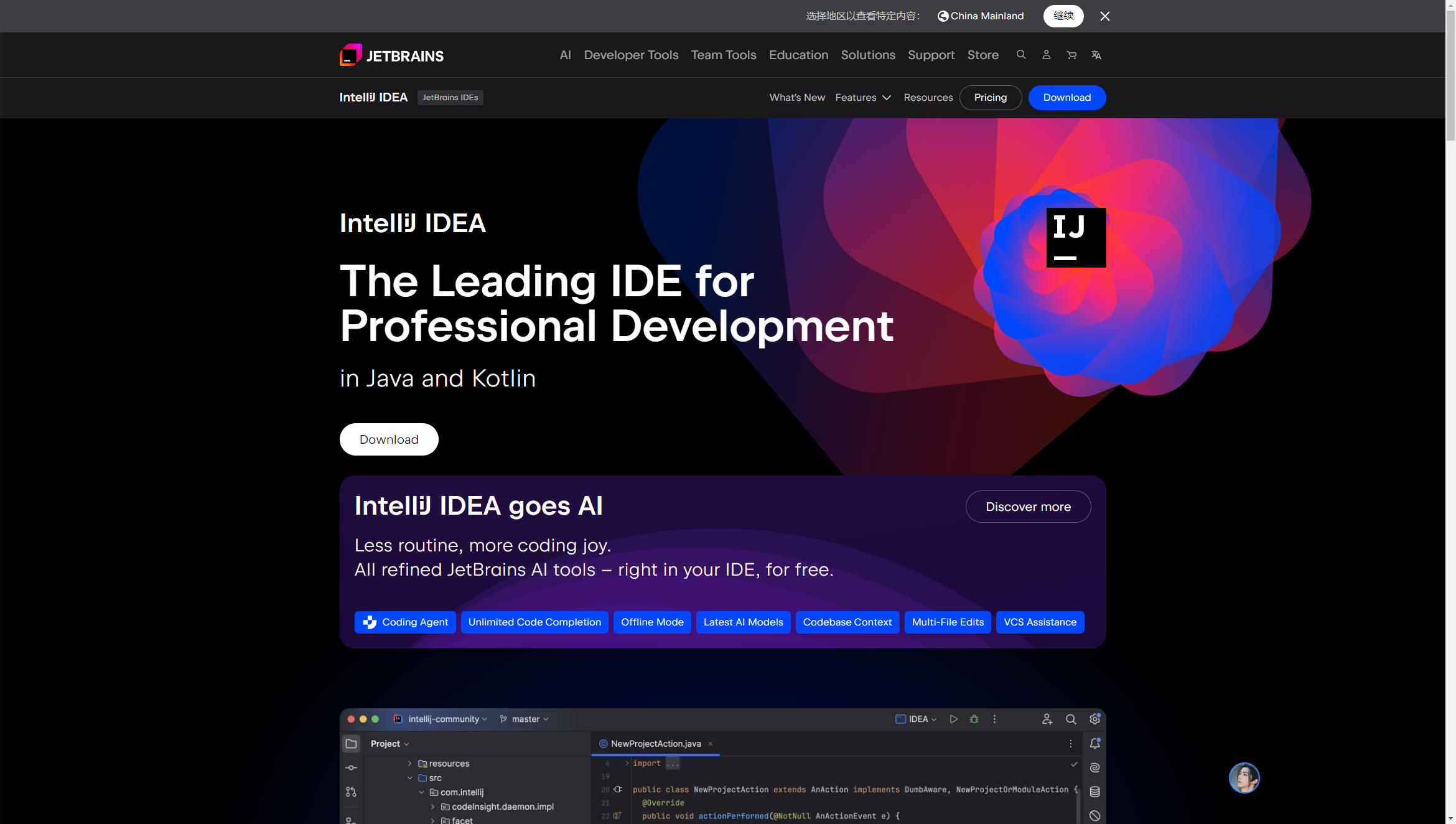Click the search magnifier in the navbar
This screenshot has width=1456, height=824.
click(1021, 55)
